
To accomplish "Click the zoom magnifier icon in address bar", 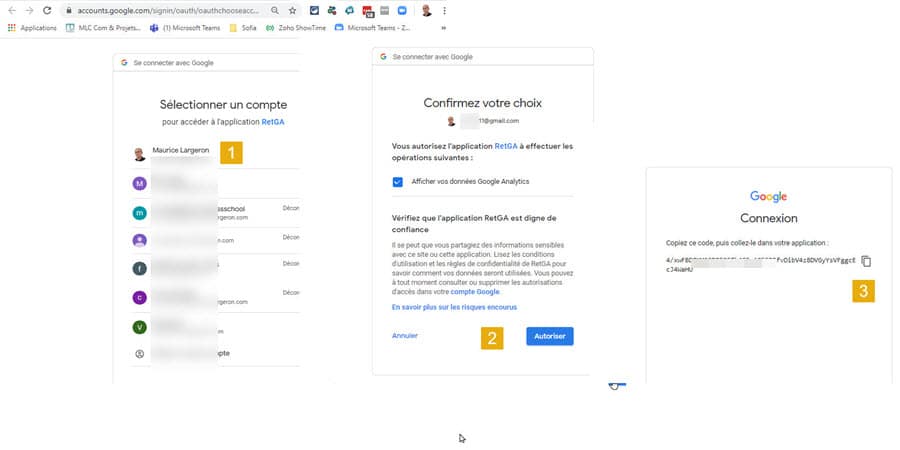I will pos(275,10).
